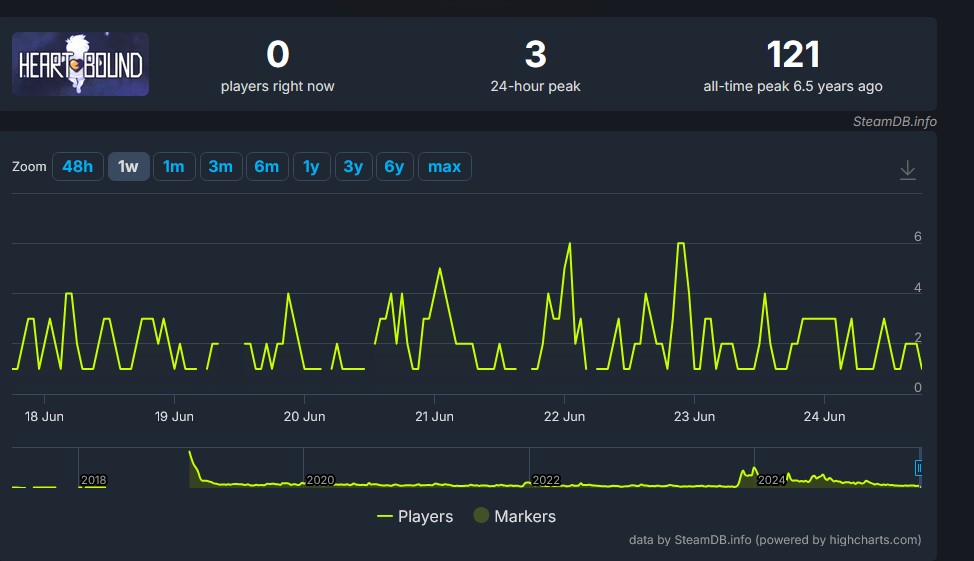Click the 23 Jun axis label

[x=694, y=417]
